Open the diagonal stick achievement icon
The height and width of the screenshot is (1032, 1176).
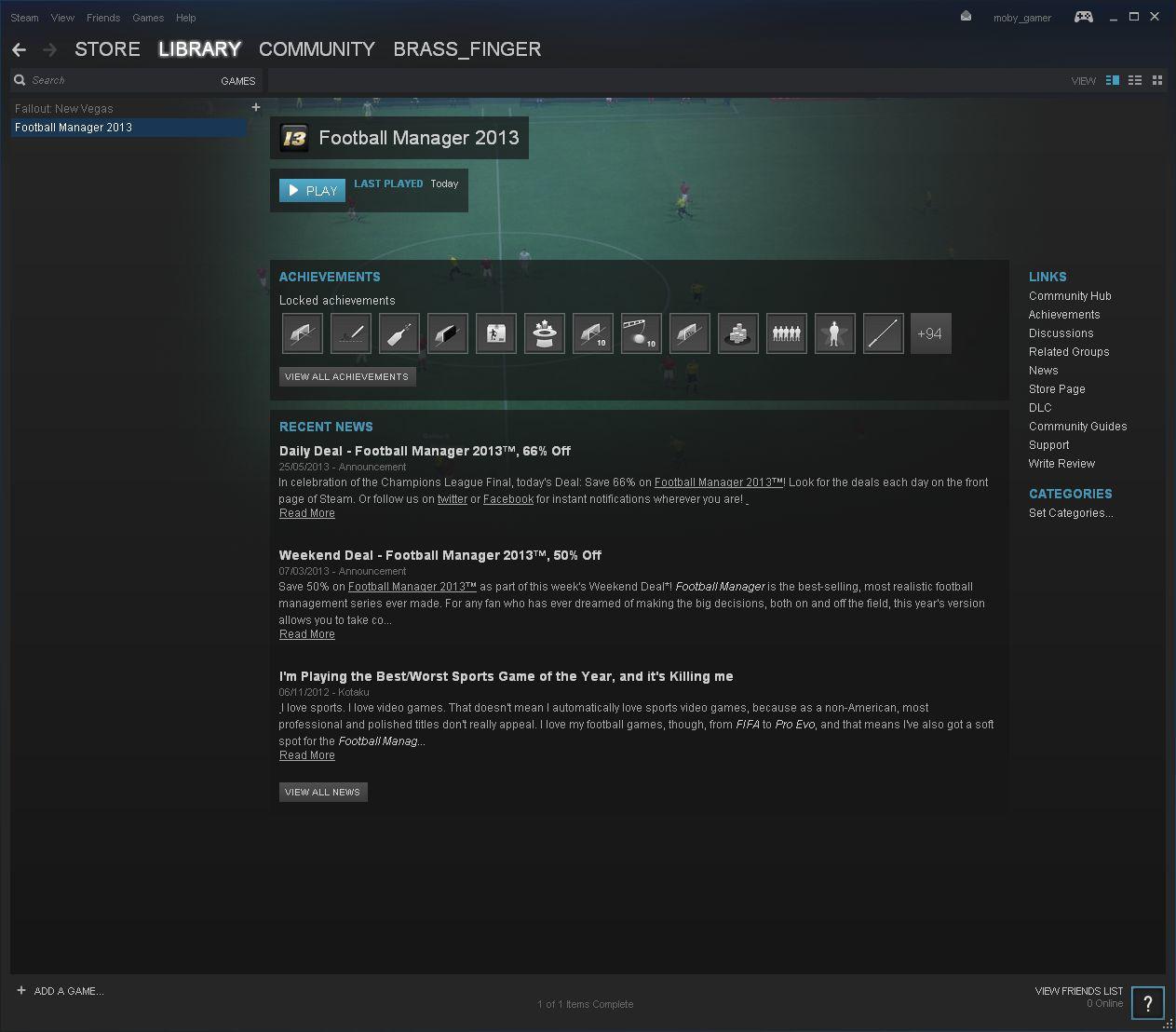click(x=884, y=333)
